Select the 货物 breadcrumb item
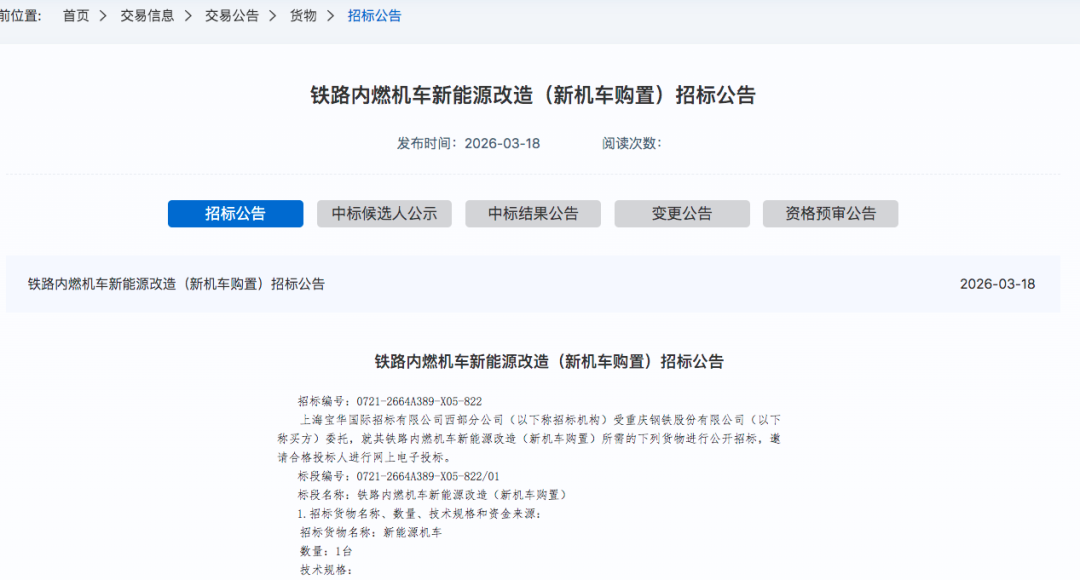This screenshot has width=1080, height=580. click(x=303, y=16)
